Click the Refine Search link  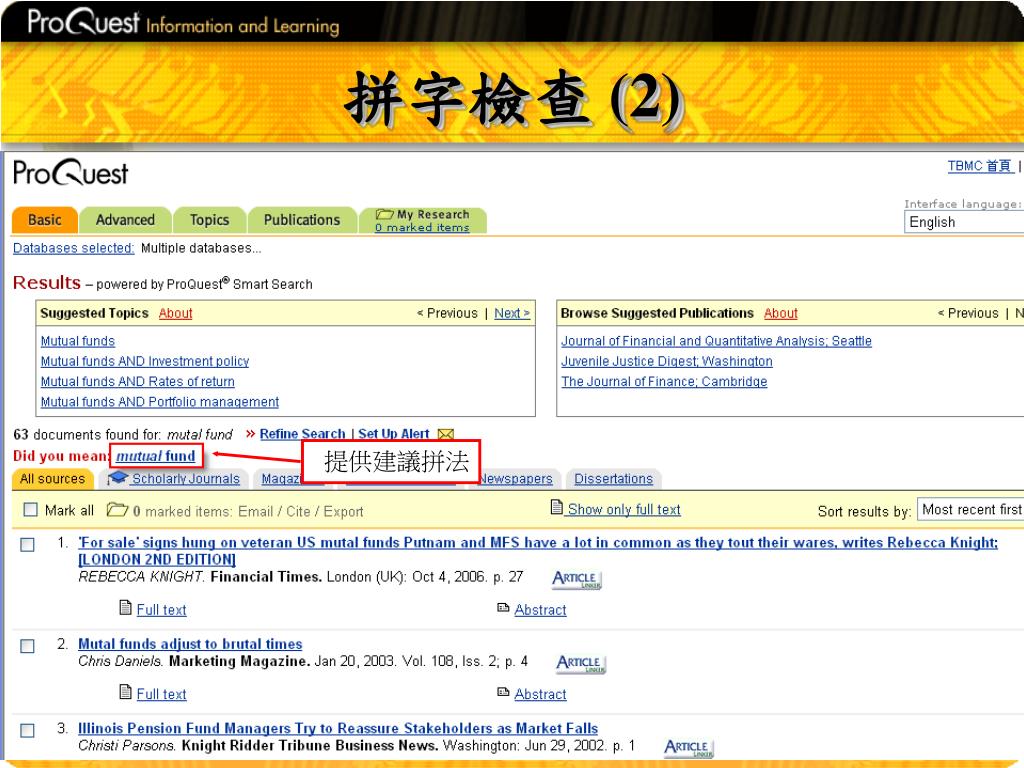(x=302, y=434)
